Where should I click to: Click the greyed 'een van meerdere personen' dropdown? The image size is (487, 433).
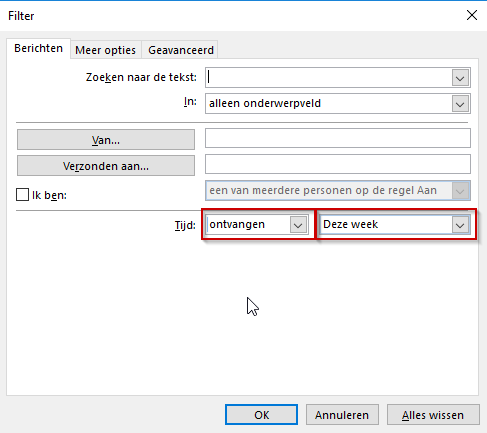[338, 191]
